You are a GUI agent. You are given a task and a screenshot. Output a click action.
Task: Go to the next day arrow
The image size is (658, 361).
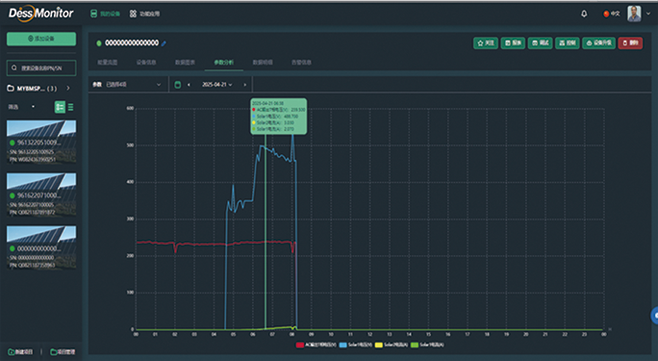(245, 85)
